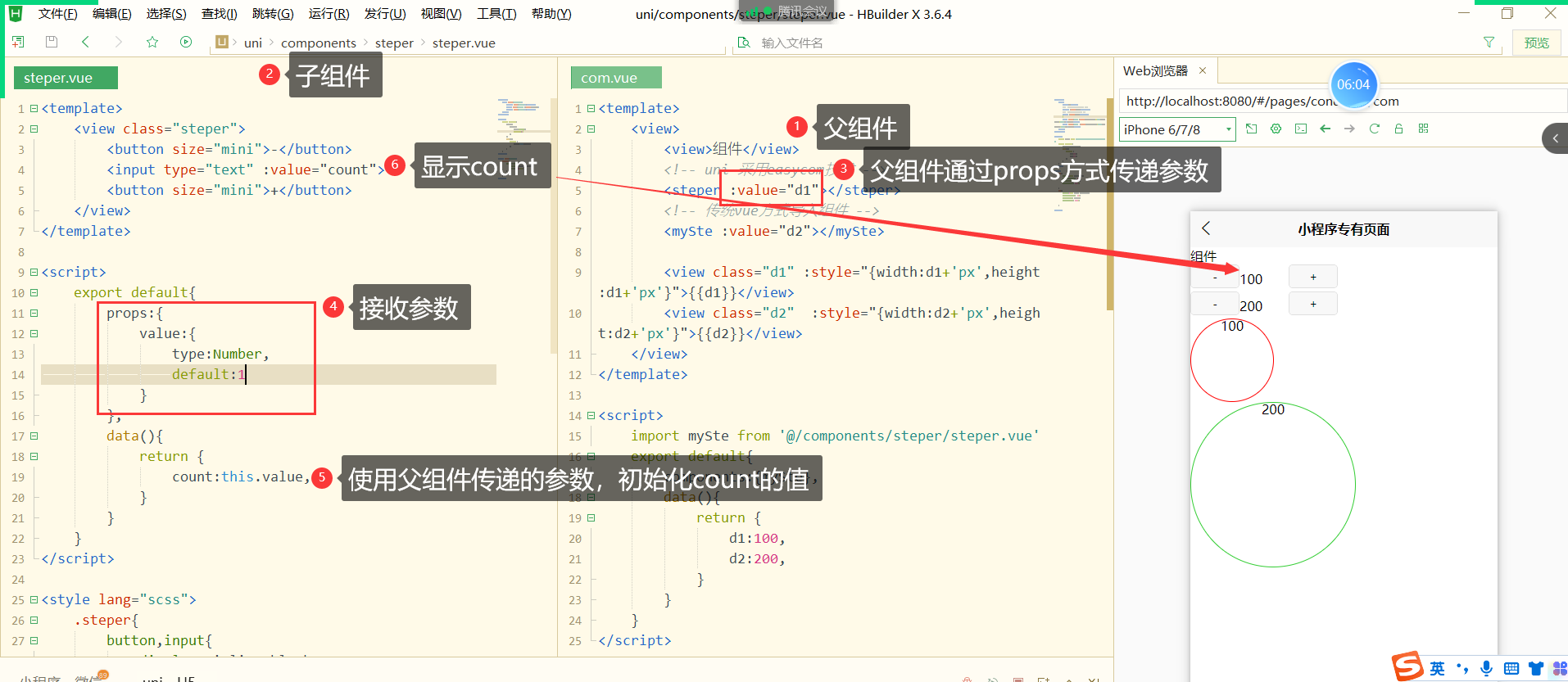
Task: Click the Sogou microphone voice input icon
Action: coord(1486,668)
